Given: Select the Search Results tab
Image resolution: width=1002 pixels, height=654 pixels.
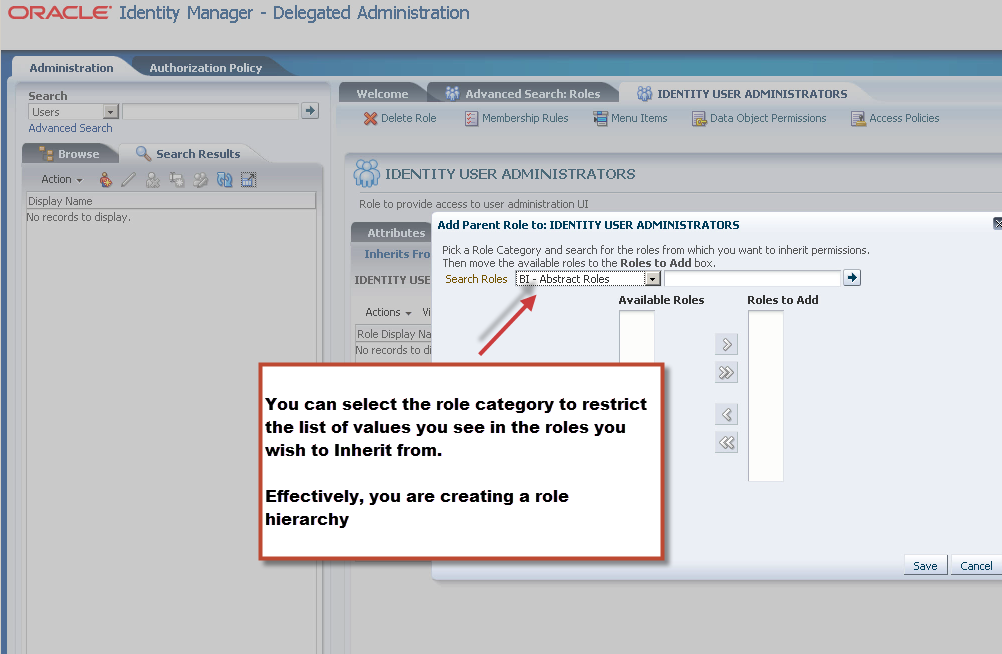Looking at the screenshot, I should 190,154.
